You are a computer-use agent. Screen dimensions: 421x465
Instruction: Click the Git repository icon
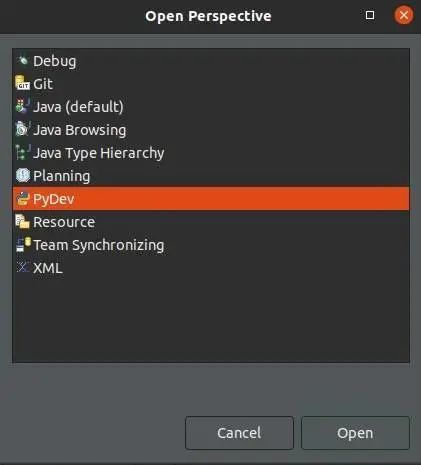(x=23, y=83)
